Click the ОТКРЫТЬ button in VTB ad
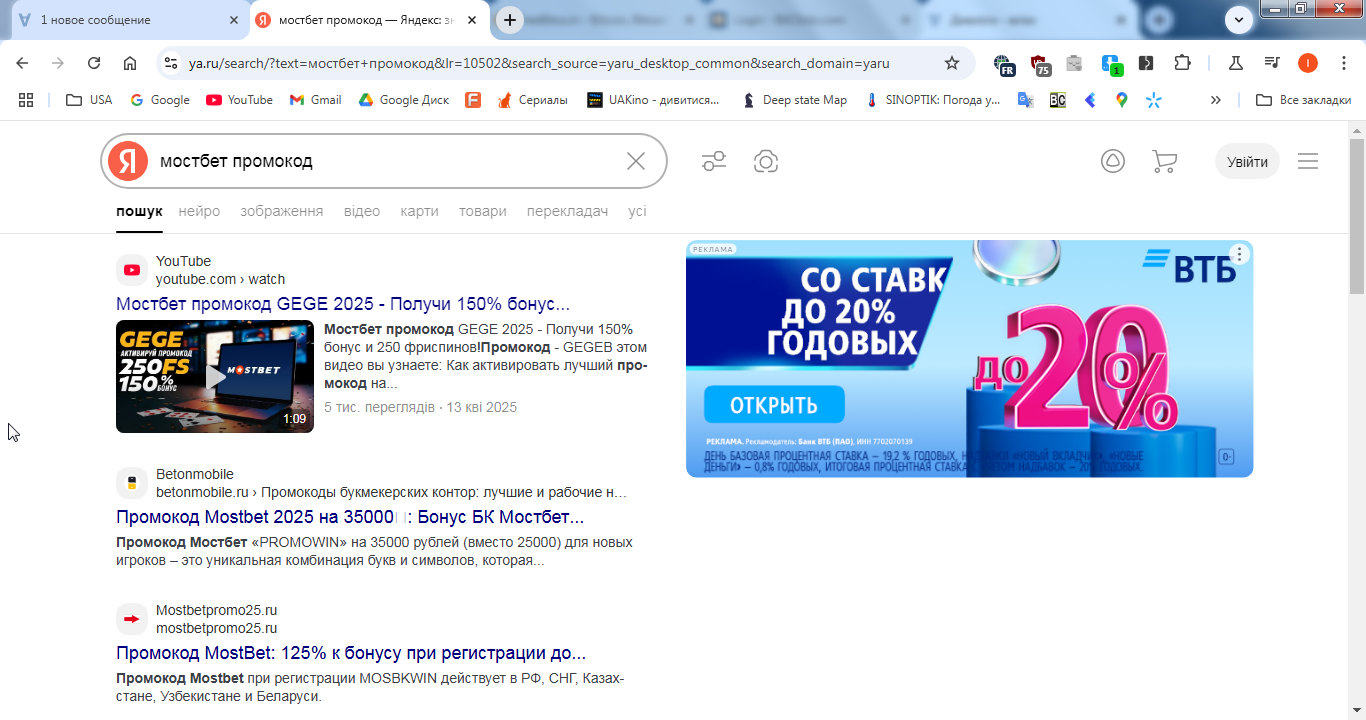 coord(774,405)
